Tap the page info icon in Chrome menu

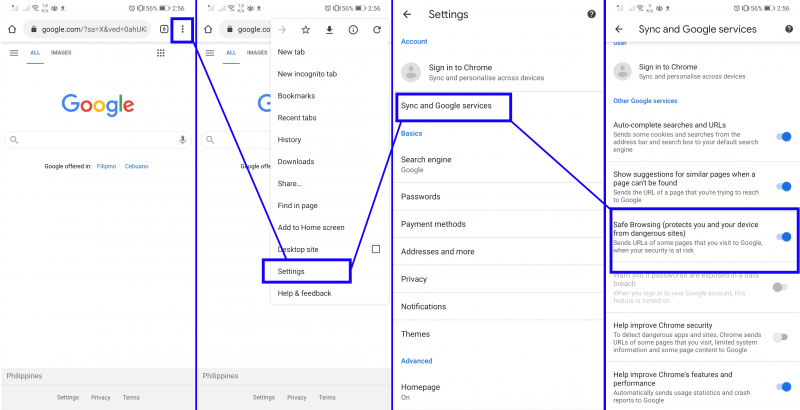point(353,30)
